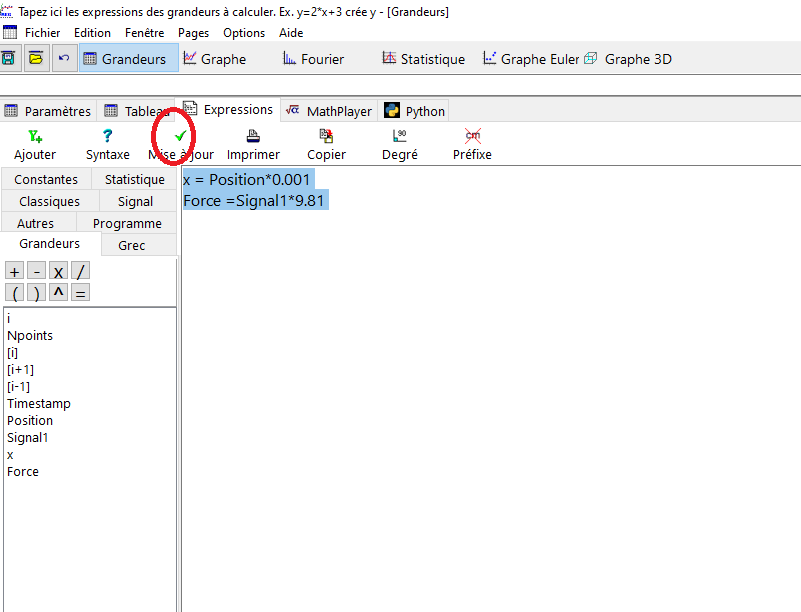Select Timestamp in the grandeurs list
The width and height of the screenshot is (801, 612).
click(x=39, y=404)
